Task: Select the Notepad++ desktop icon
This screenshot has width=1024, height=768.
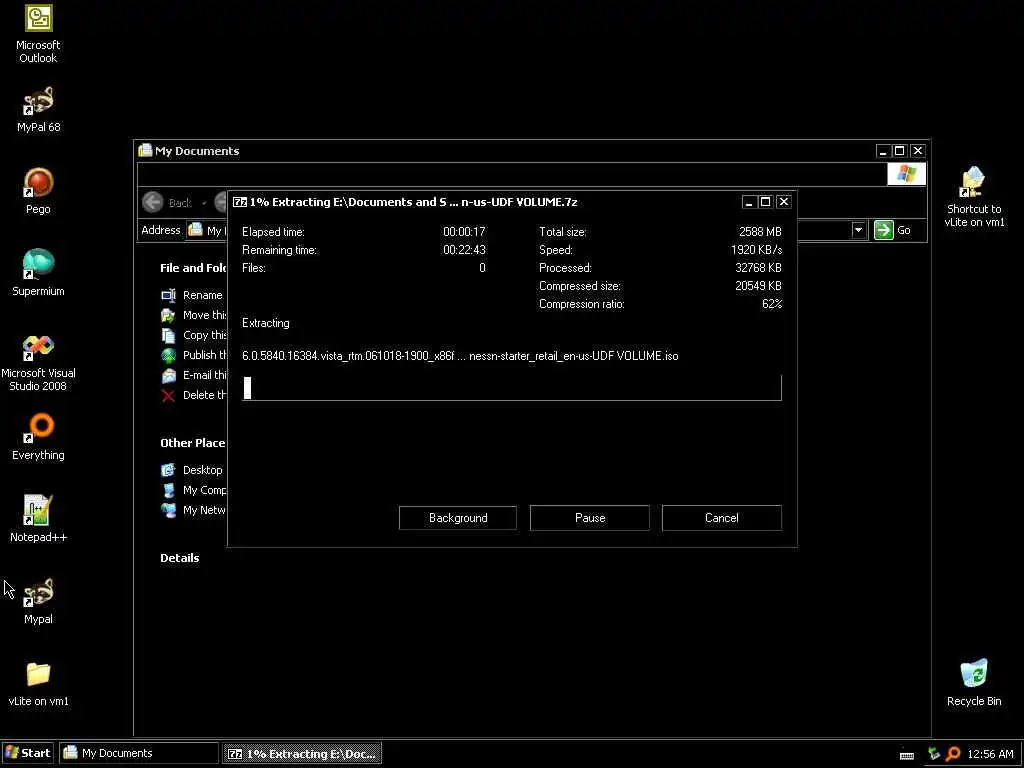Action: click(38, 519)
